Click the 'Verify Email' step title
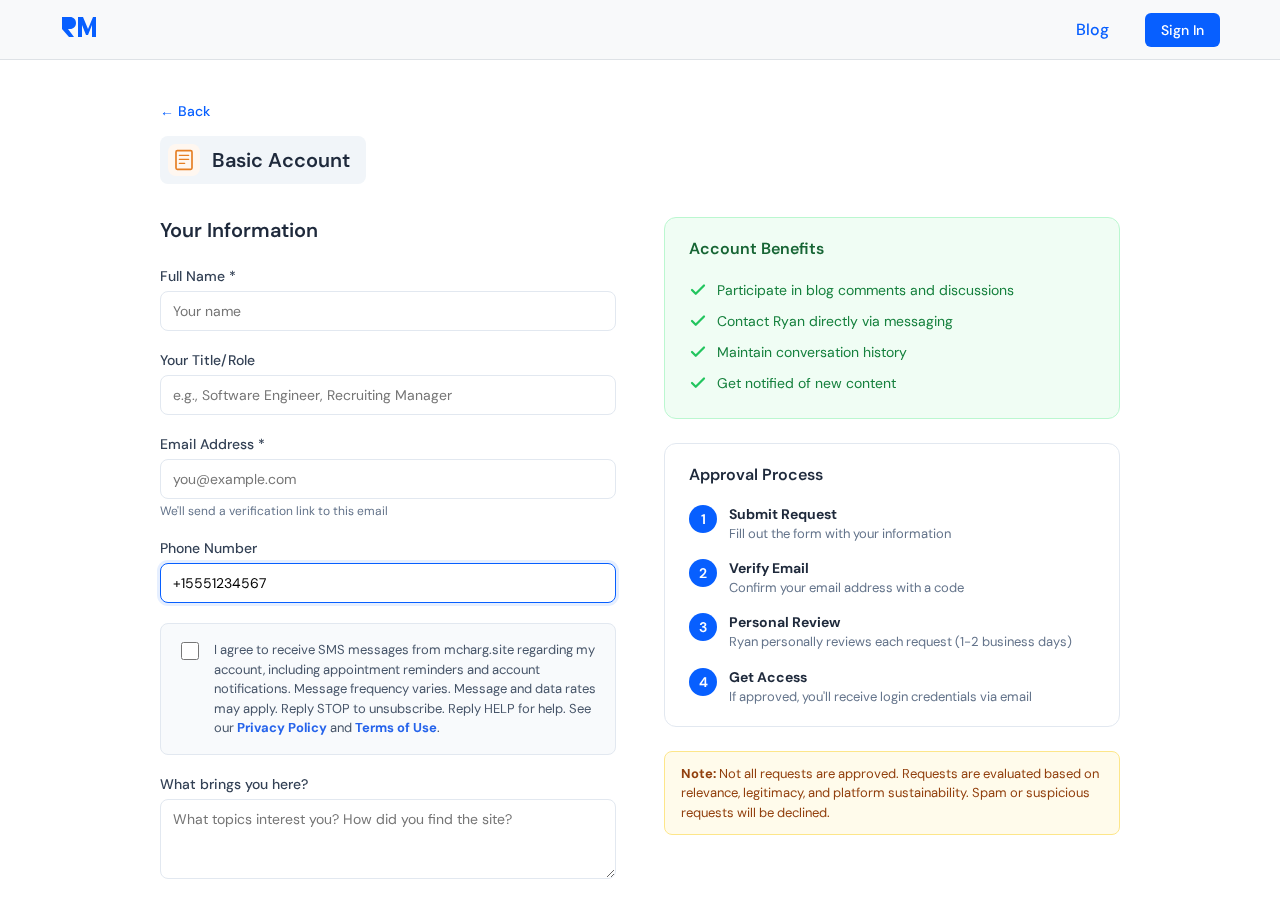 point(769,568)
